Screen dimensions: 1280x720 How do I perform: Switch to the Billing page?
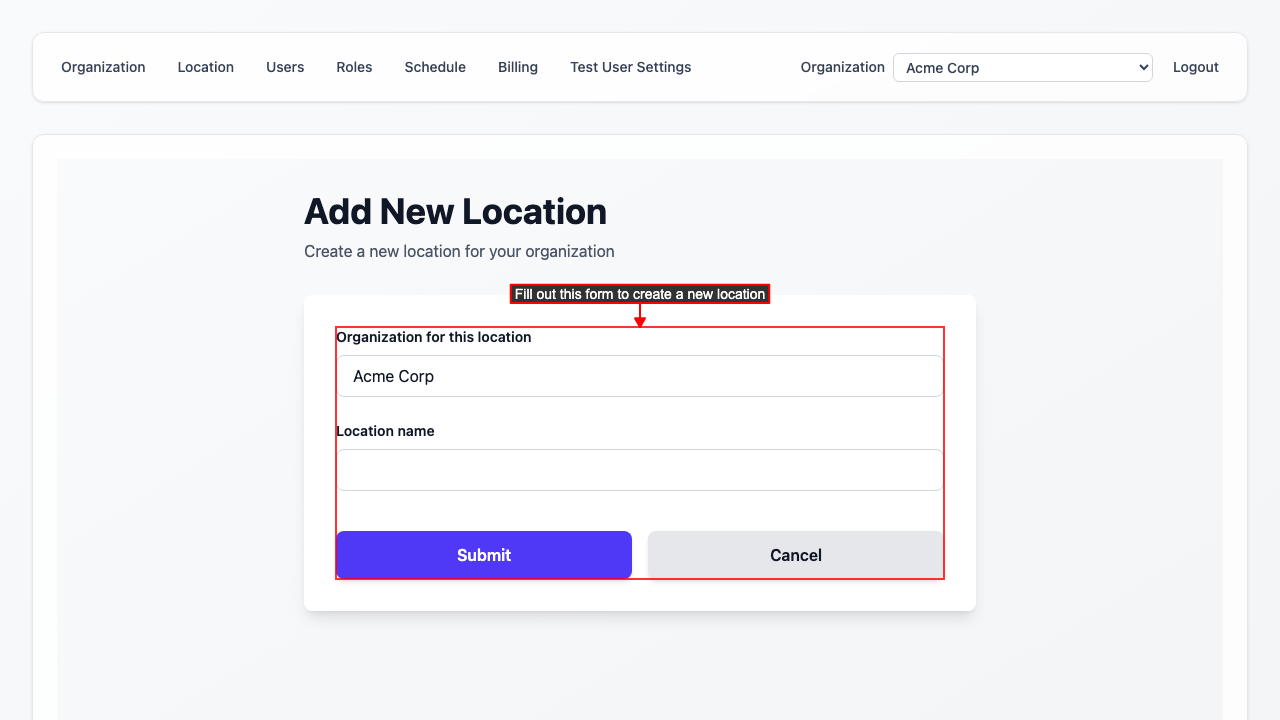click(x=518, y=67)
